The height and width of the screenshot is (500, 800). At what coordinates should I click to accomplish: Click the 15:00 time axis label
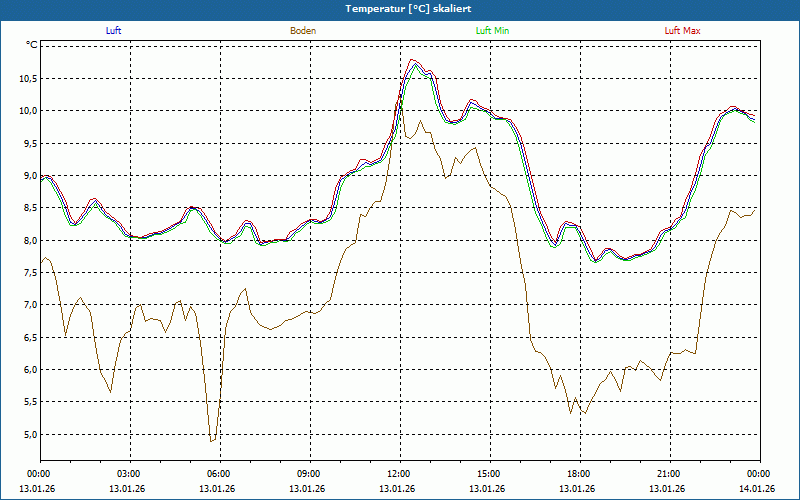488,474
